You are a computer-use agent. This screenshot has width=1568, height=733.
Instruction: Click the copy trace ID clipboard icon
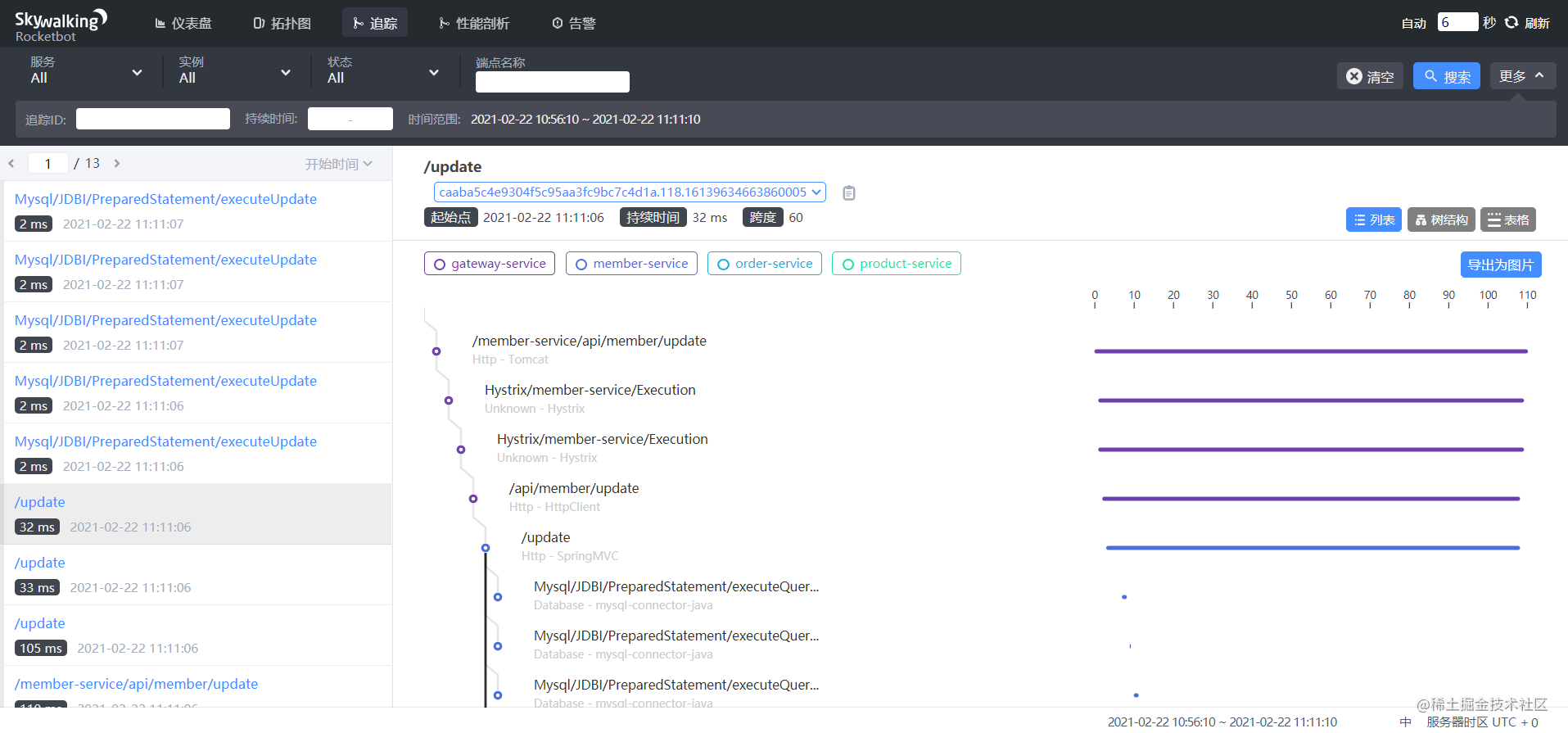849,193
